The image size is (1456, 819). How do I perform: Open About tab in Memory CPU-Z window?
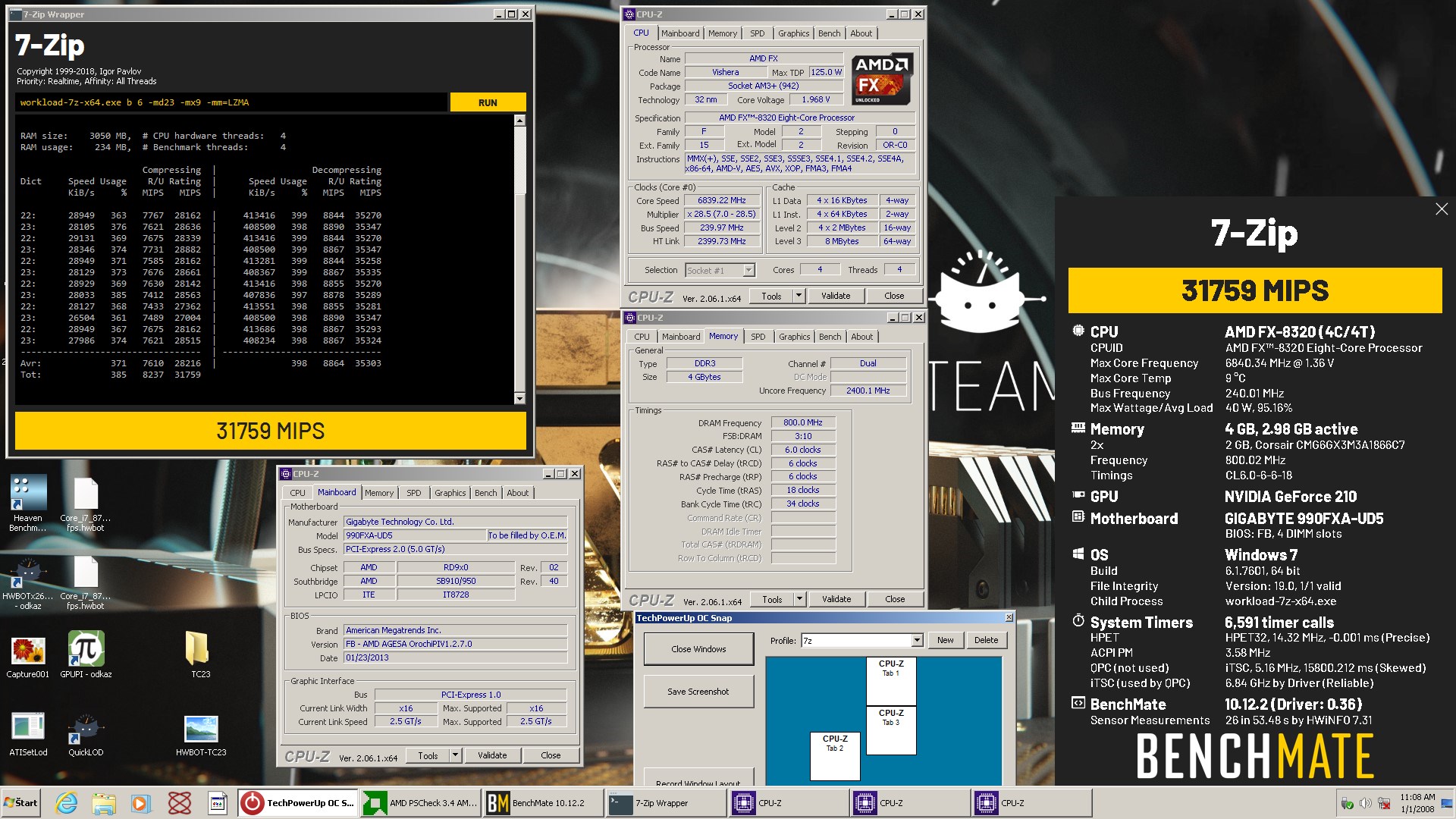[861, 337]
